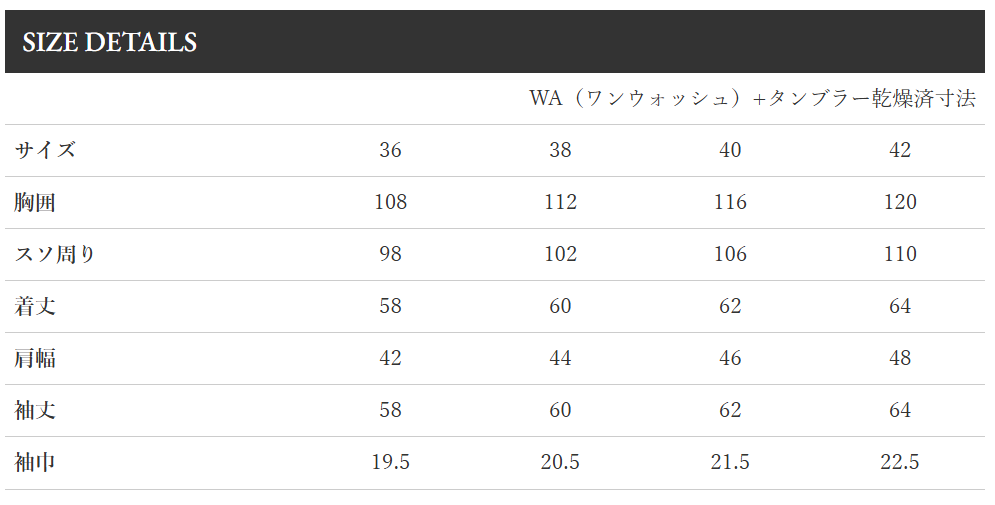Select the 肩幅 row label

[x=35, y=359]
